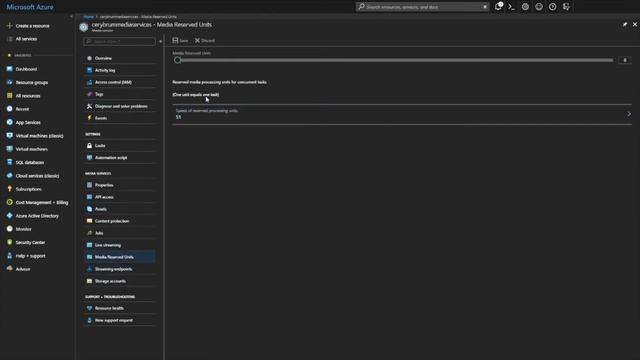Screen dimensions: 640x360
Task: Select Media Reserved Units menu item
Action: [x=119, y=257]
